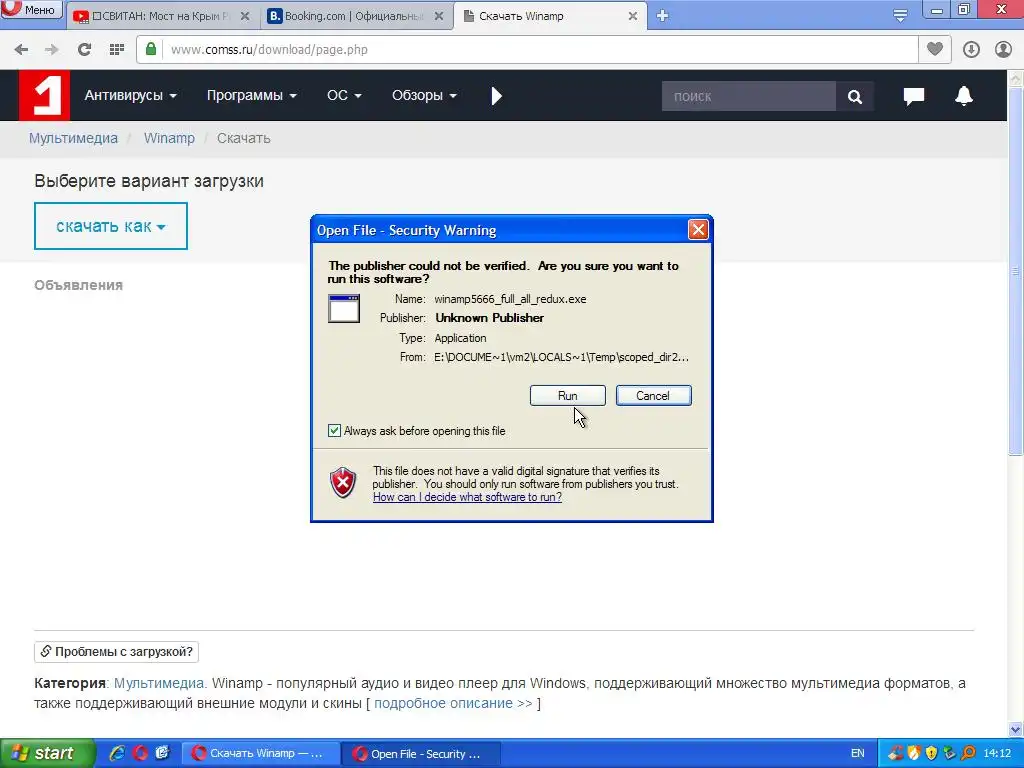
Task: Open the 'How can I decide what software to run?' link
Action: coord(467,497)
